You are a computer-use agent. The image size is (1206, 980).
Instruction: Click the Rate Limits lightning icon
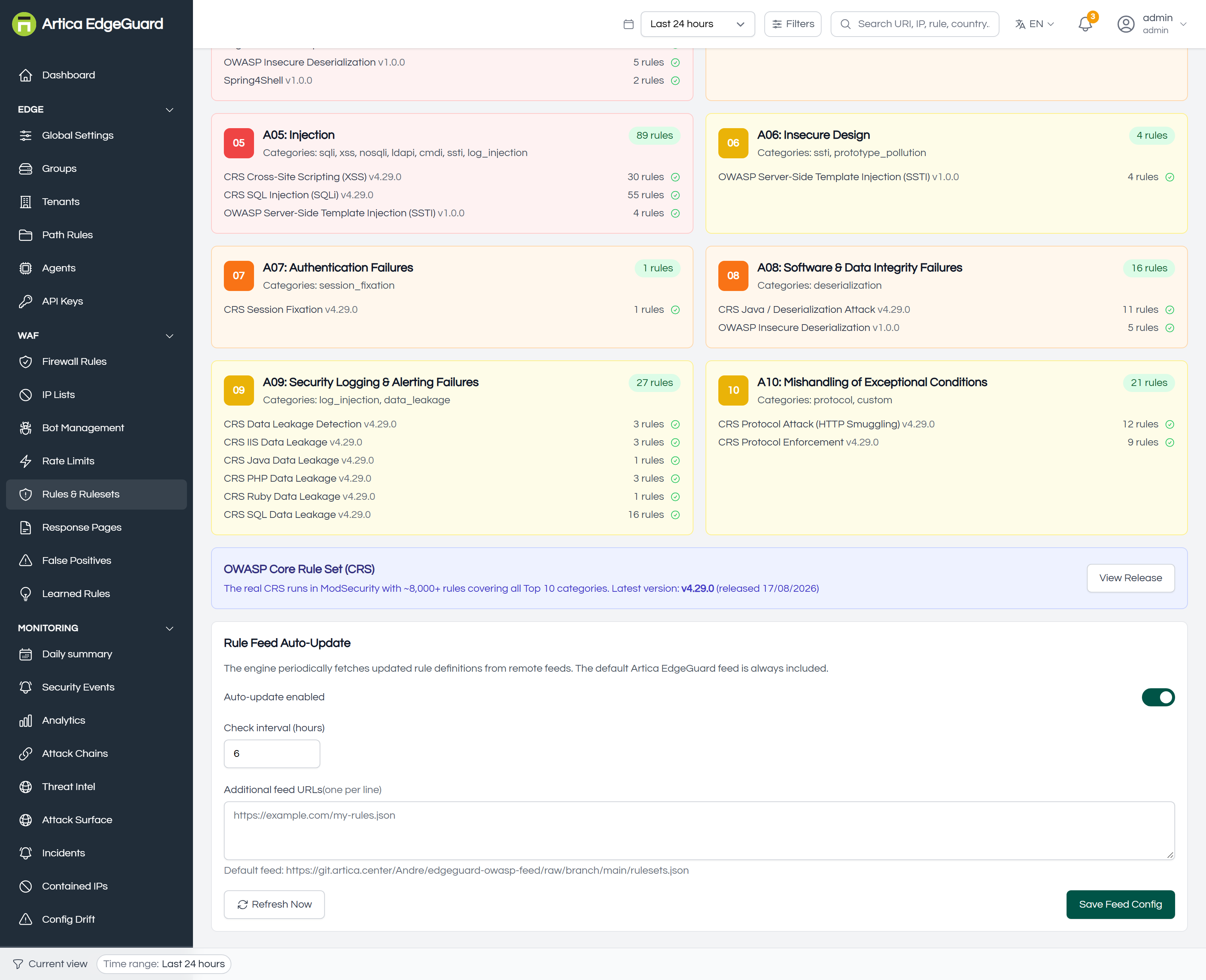click(x=25, y=461)
